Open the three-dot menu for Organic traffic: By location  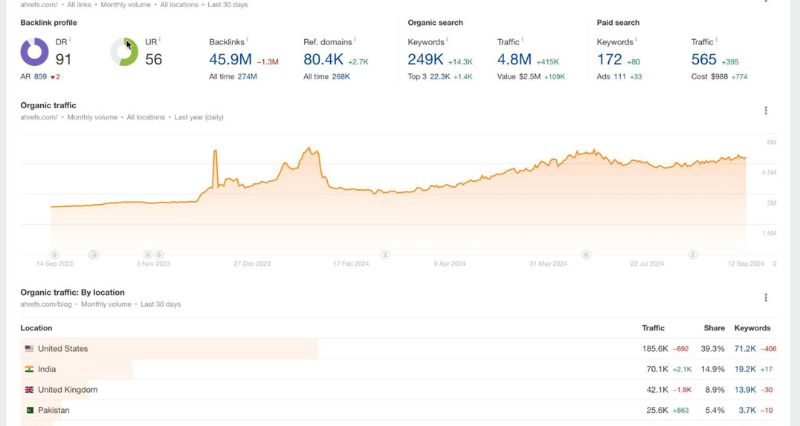pos(765,297)
